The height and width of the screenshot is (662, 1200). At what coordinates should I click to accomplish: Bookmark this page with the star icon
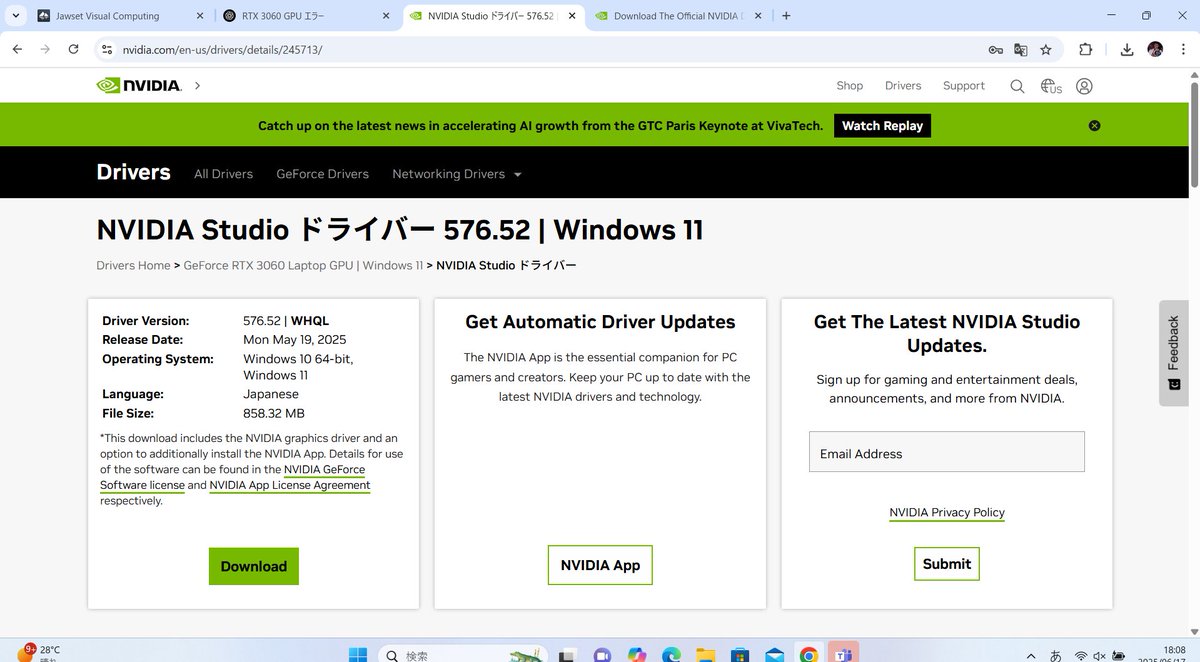pos(1046,49)
